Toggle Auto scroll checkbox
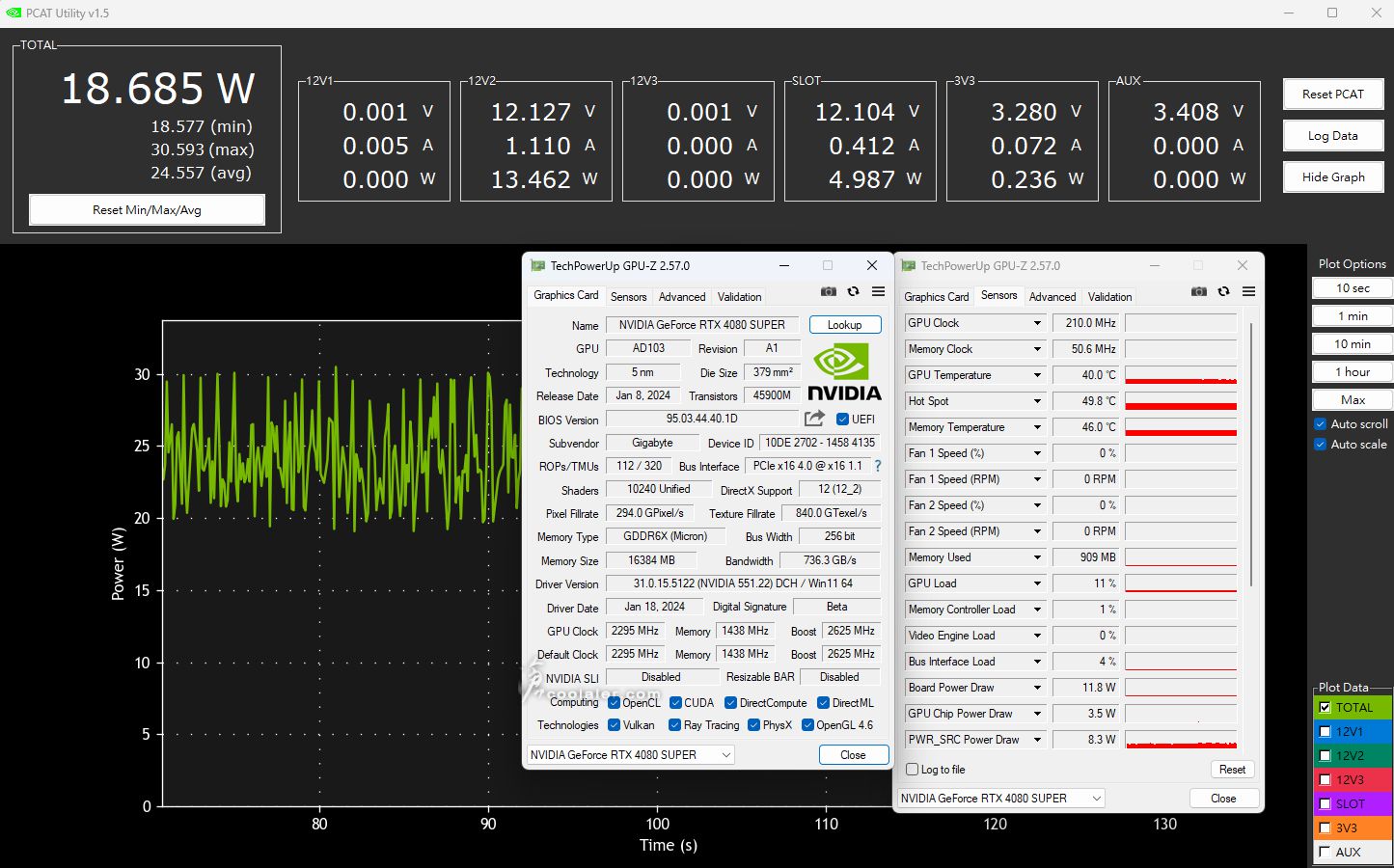The image size is (1394, 868). [1321, 423]
